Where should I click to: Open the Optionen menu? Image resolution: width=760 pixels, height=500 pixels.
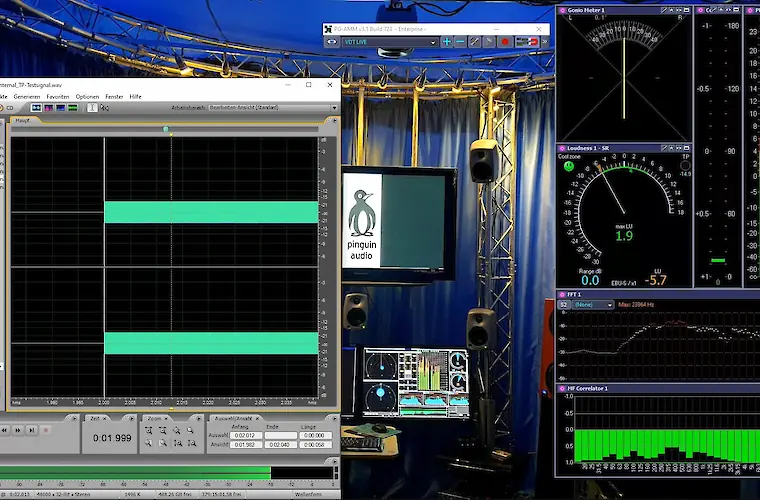pyautogui.click(x=87, y=96)
